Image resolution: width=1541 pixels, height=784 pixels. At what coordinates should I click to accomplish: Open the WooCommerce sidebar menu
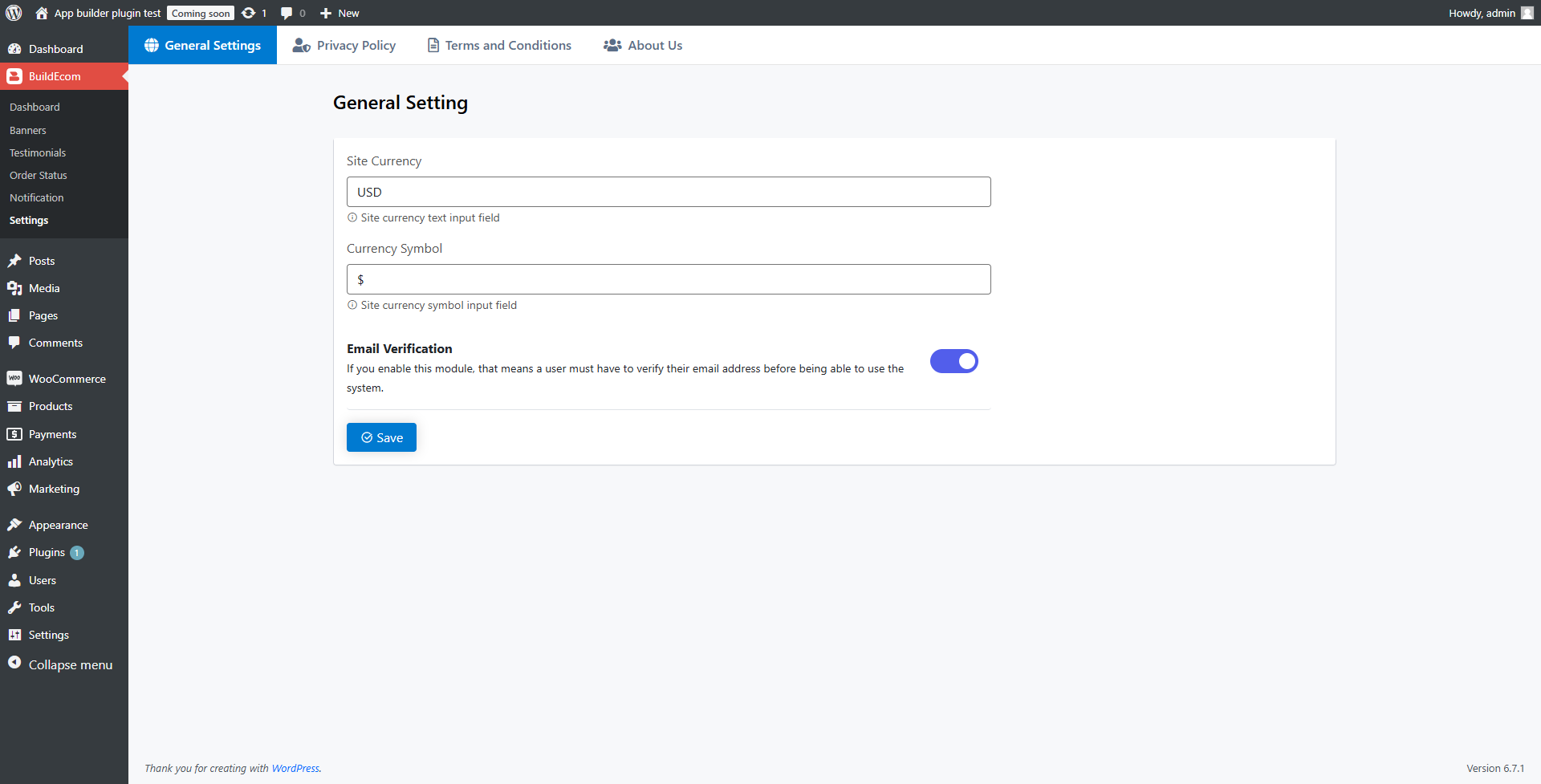[67, 379]
